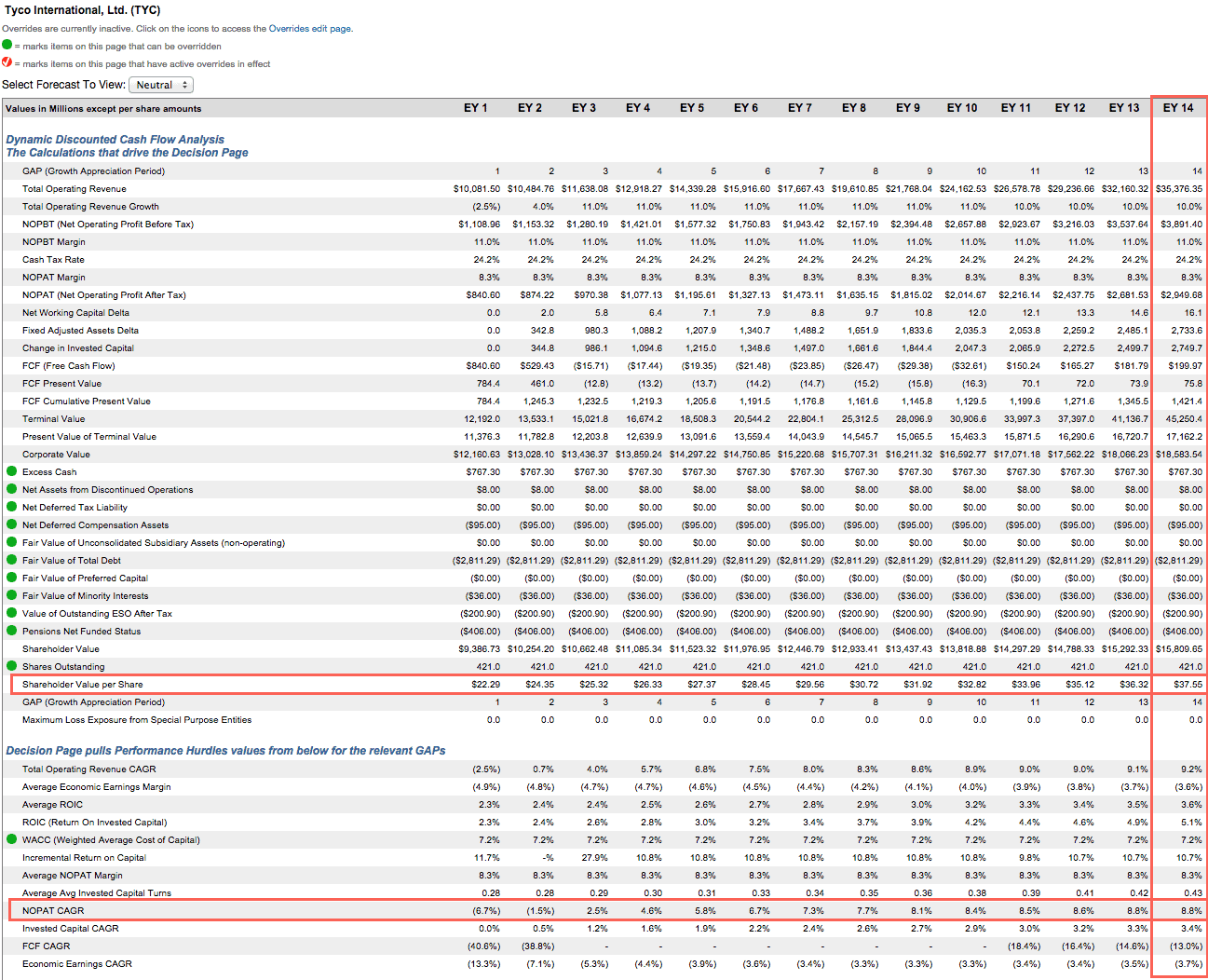Click override icon for Value of Outstanding ESO After Tax
The image size is (1208, 980).
pos(12,613)
